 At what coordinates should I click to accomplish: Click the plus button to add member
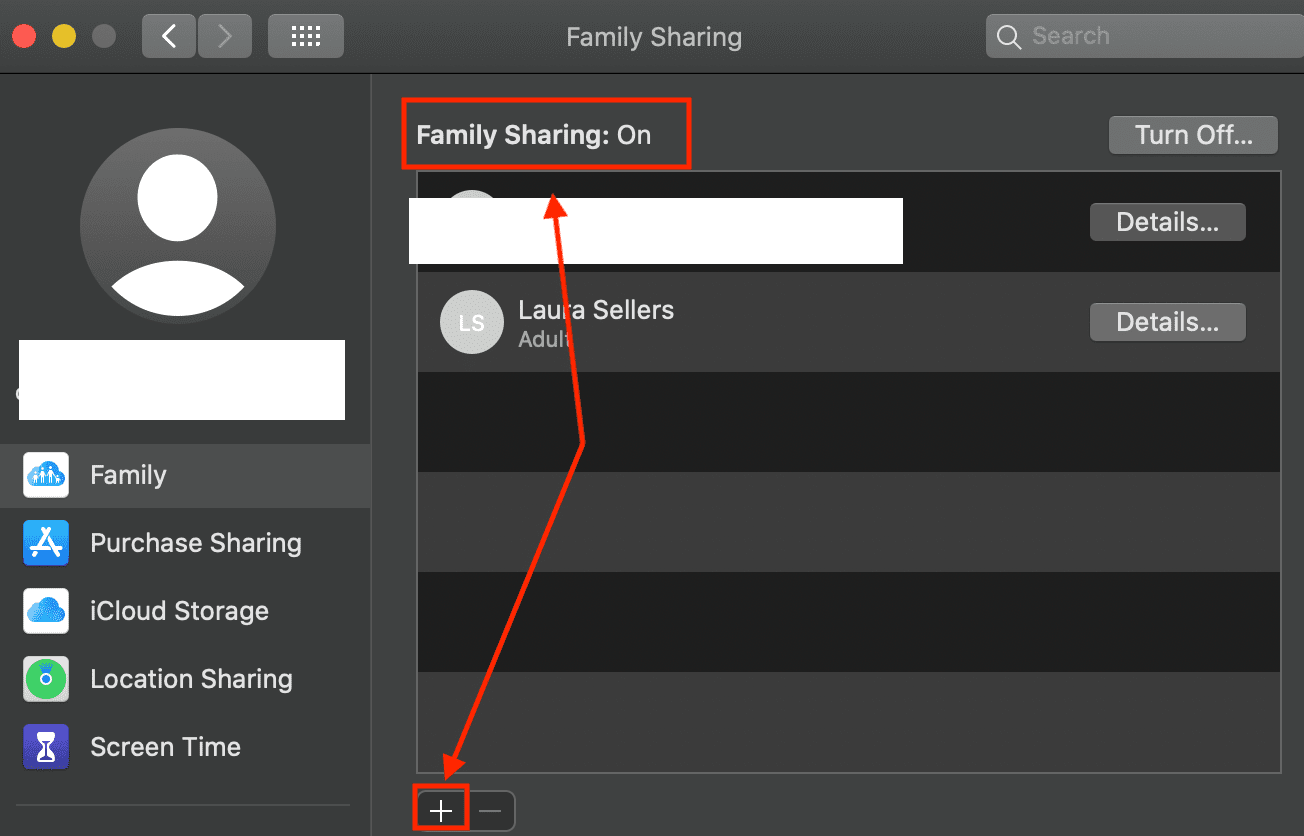click(x=441, y=811)
